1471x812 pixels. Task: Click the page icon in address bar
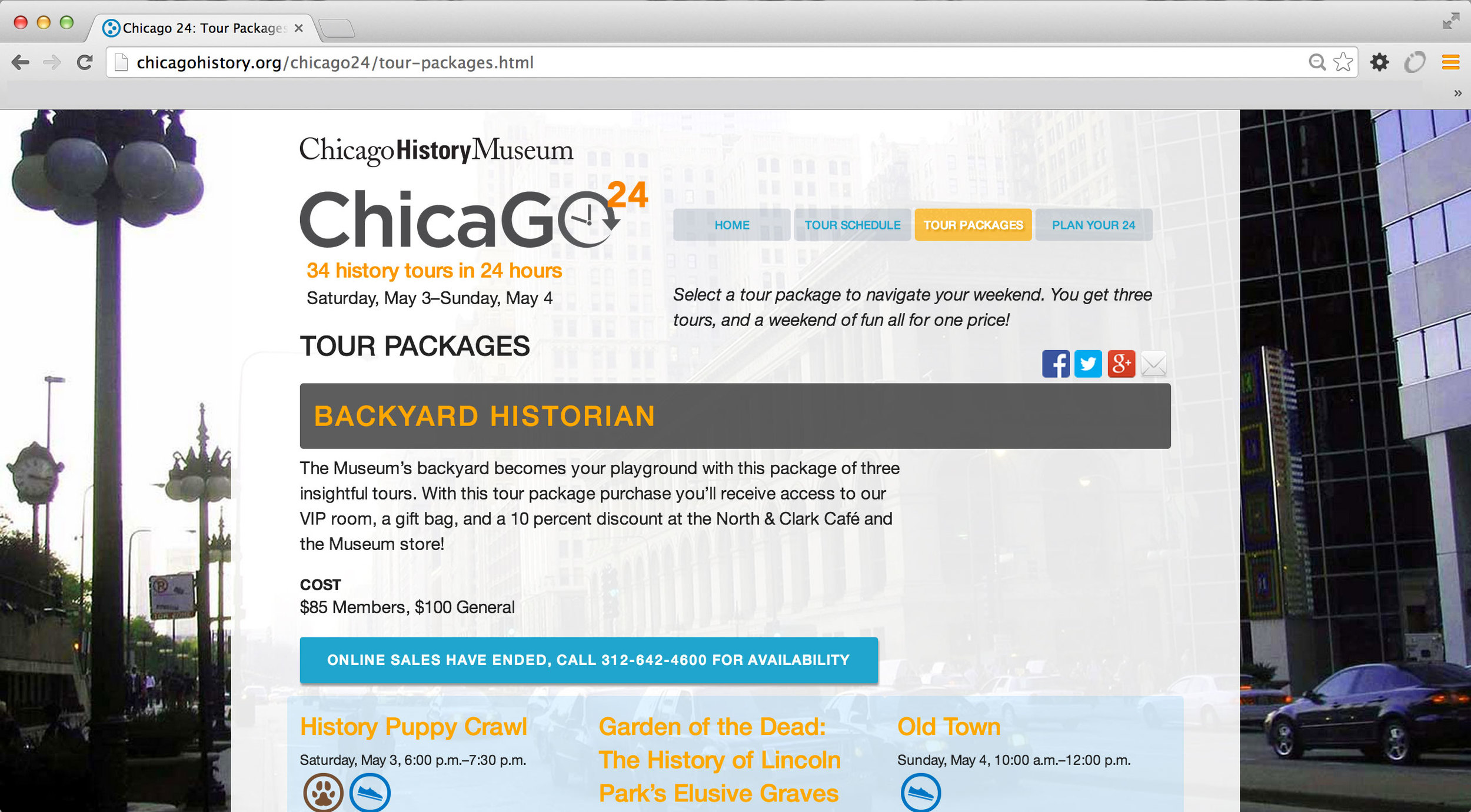(x=121, y=62)
